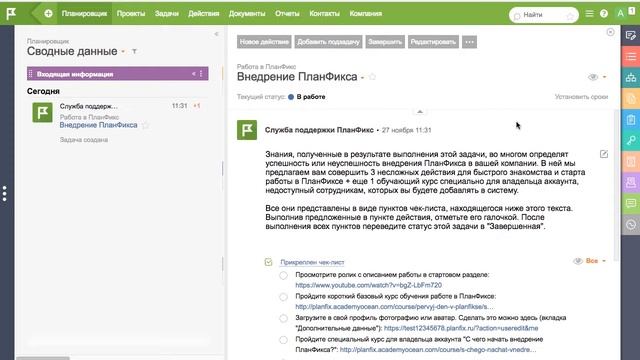Open the Все dropdown in checklist area
This screenshot has height=360, width=640.
pos(596,261)
